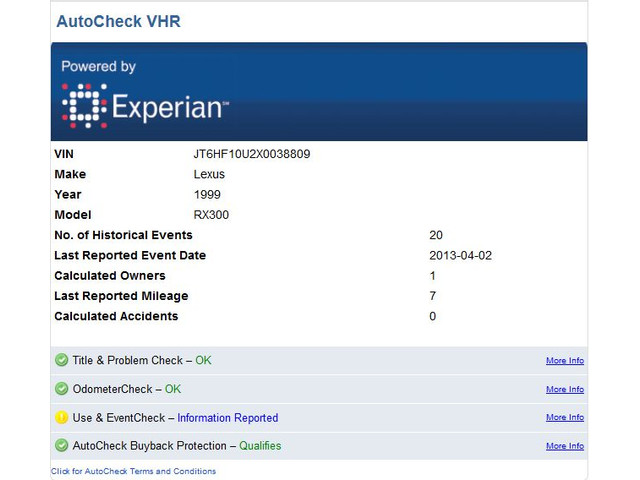Click the green check icon beside Title & Problem Check
640x480 pixels.
click(62, 361)
